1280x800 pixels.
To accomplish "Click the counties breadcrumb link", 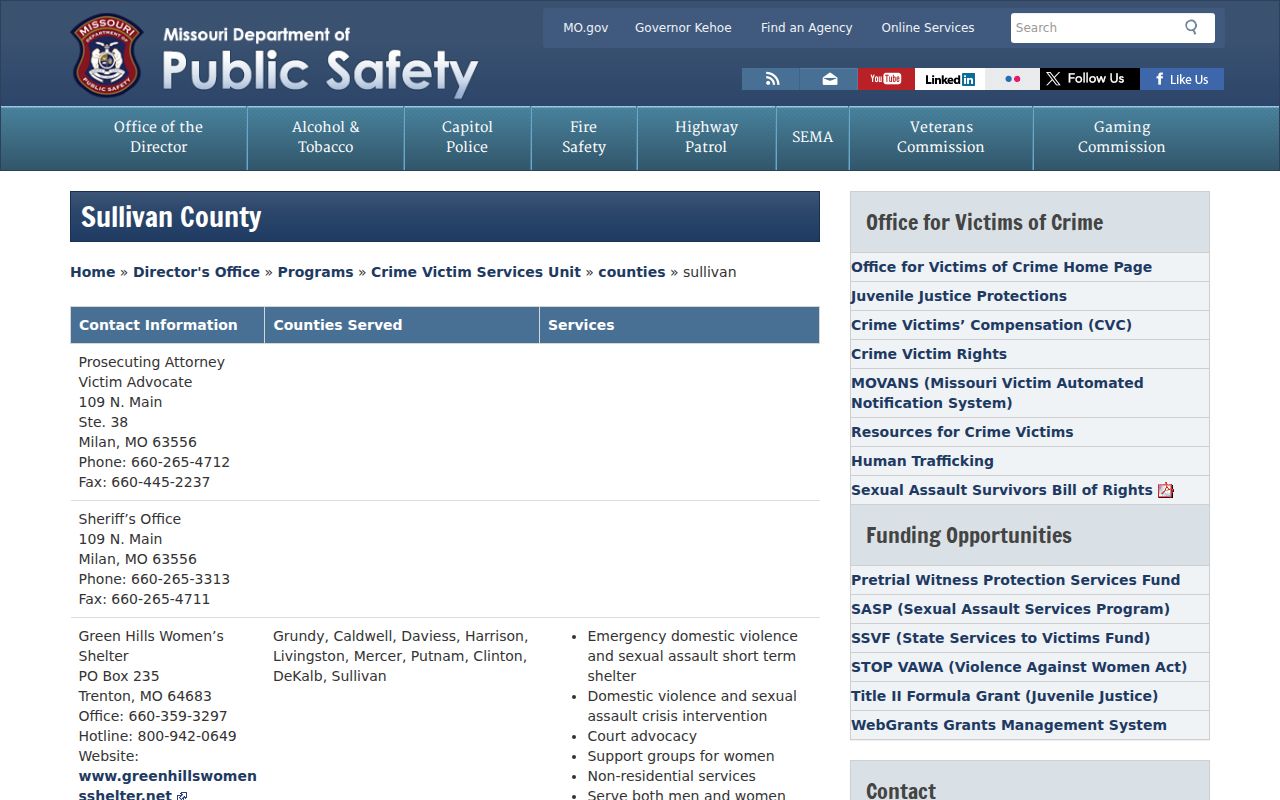I will [632, 272].
